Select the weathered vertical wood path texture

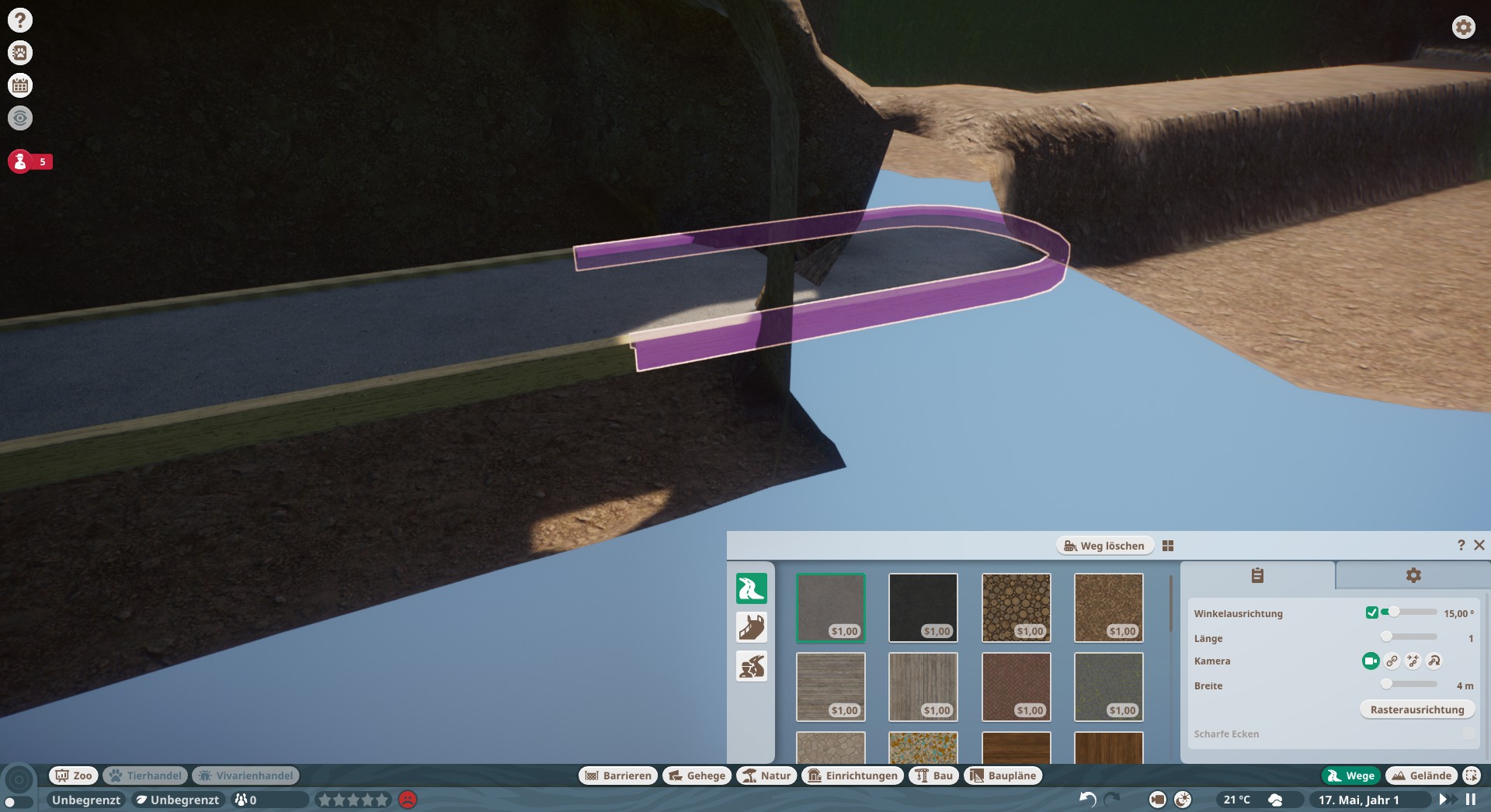[x=923, y=687]
